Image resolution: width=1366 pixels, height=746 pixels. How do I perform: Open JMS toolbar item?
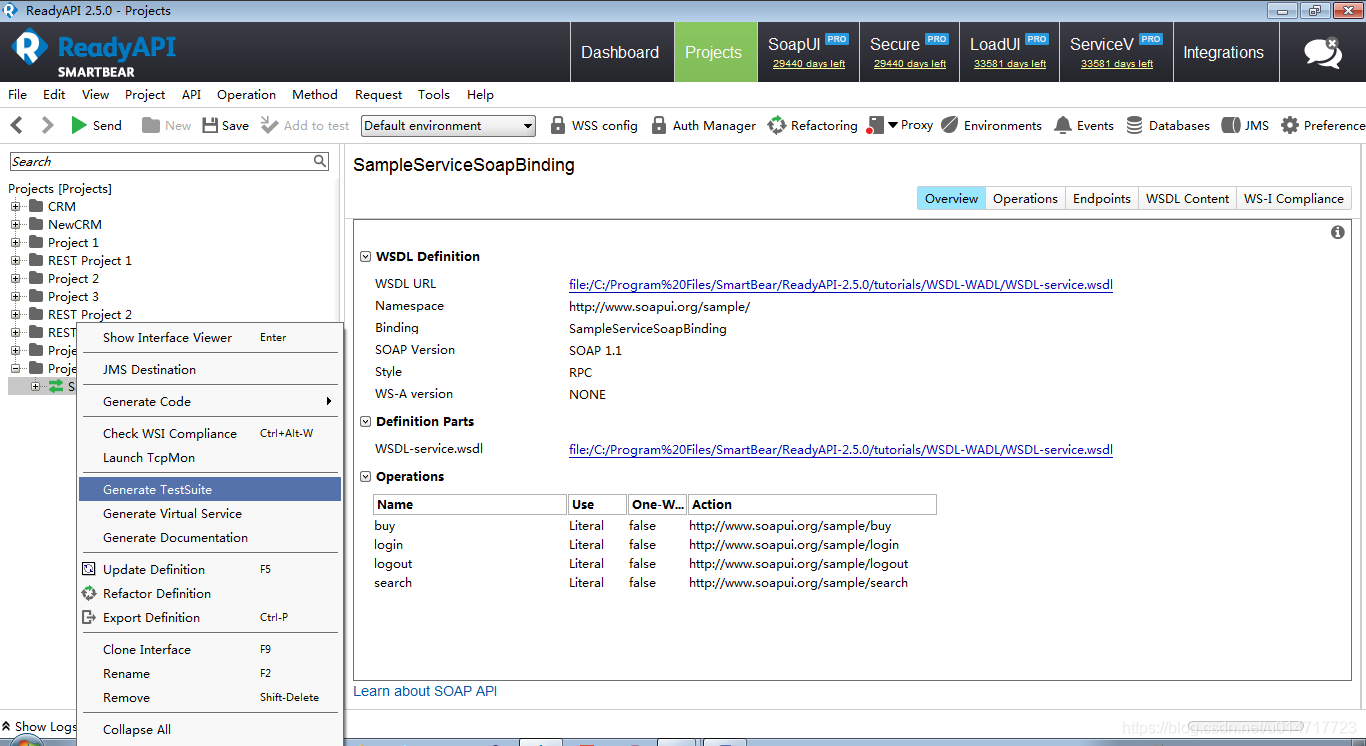1245,125
